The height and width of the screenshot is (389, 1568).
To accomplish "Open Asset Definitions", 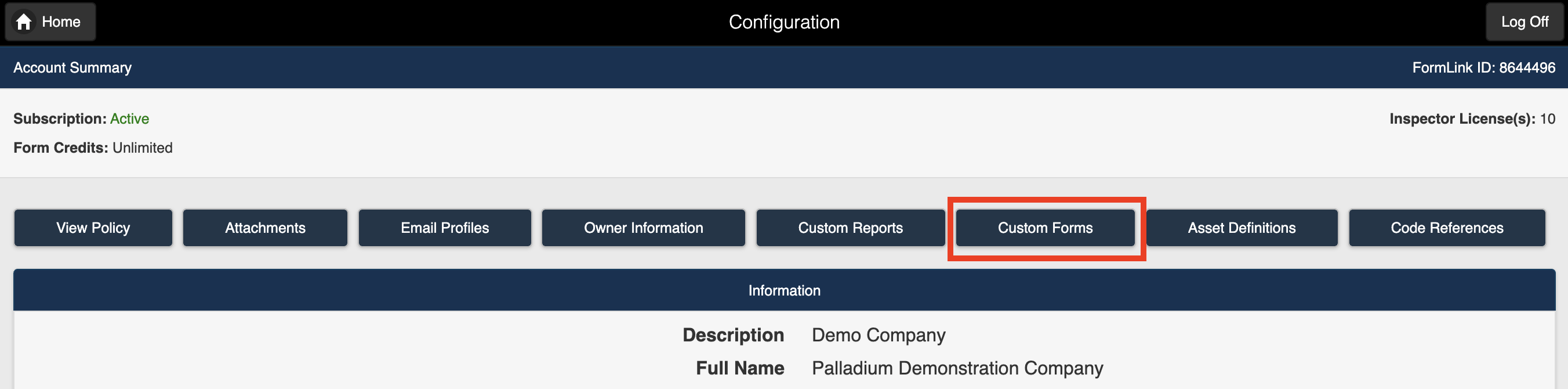I will tap(1242, 228).
